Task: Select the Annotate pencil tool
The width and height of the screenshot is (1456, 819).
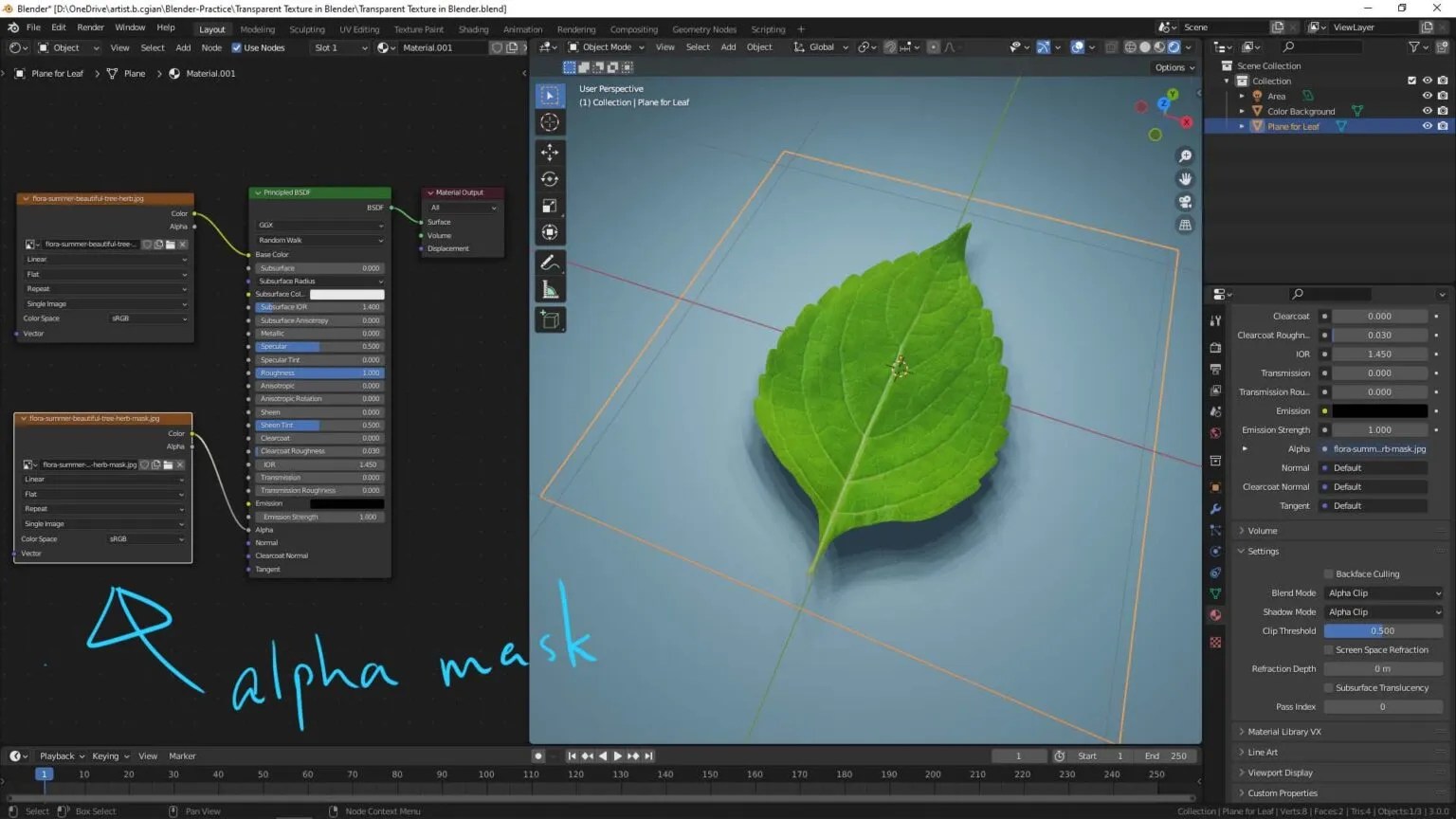Action: [550, 263]
